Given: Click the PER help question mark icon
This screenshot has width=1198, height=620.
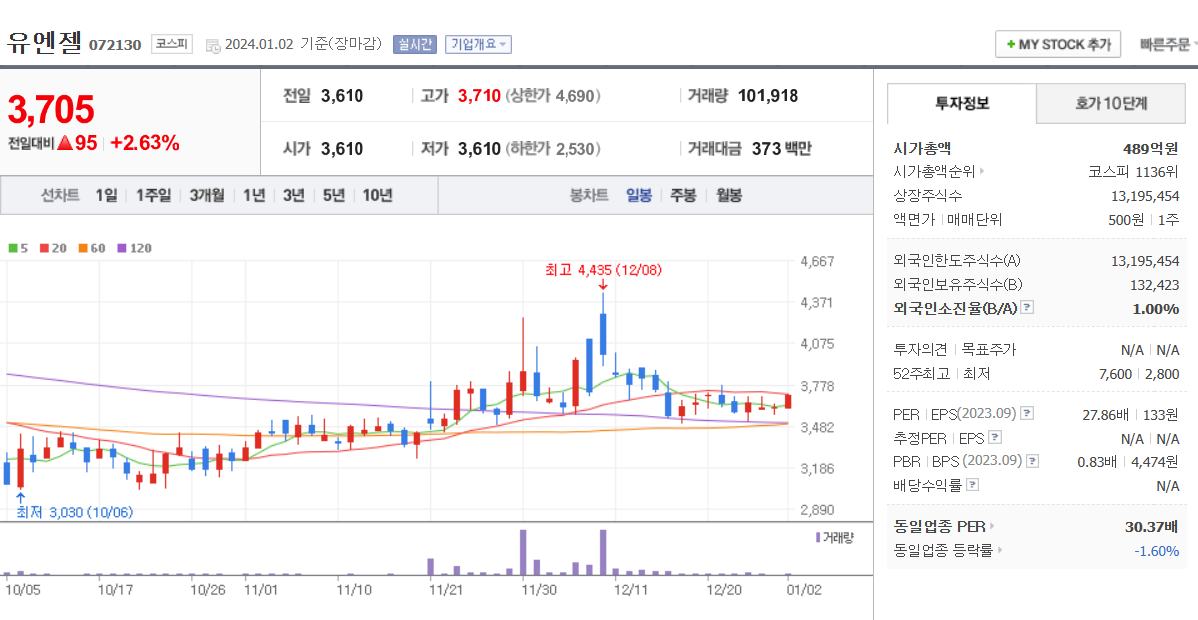Looking at the screenshot, I should (x=1027, y=414).
